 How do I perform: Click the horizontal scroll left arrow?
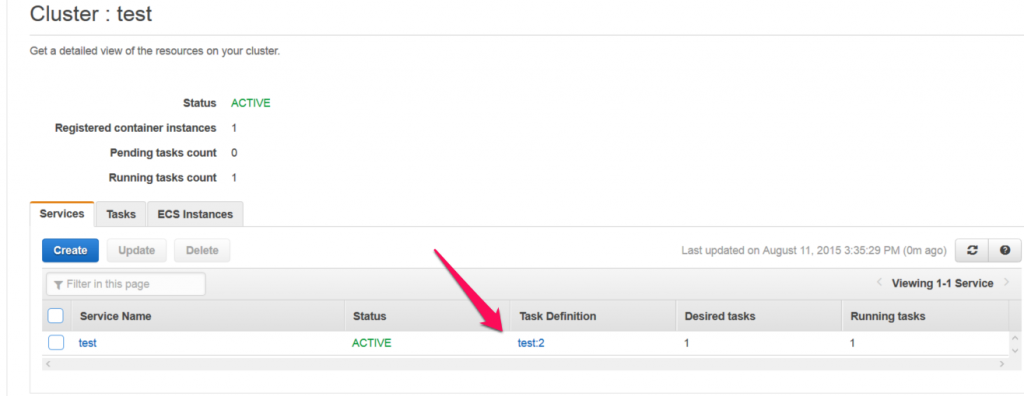pyautogui.click(x=48, y=363)
